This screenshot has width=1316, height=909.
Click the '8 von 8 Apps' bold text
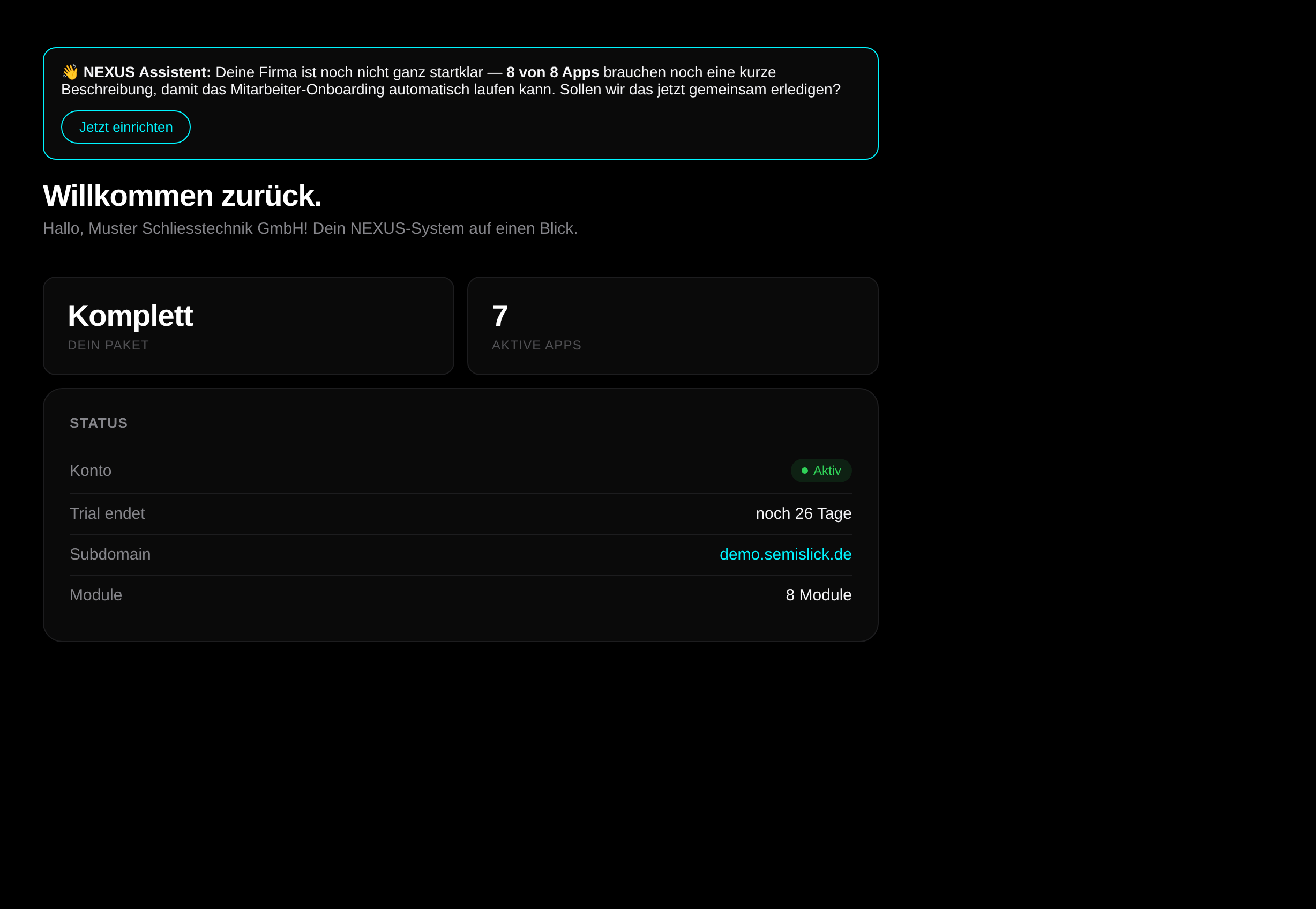[x=552, y=72]
